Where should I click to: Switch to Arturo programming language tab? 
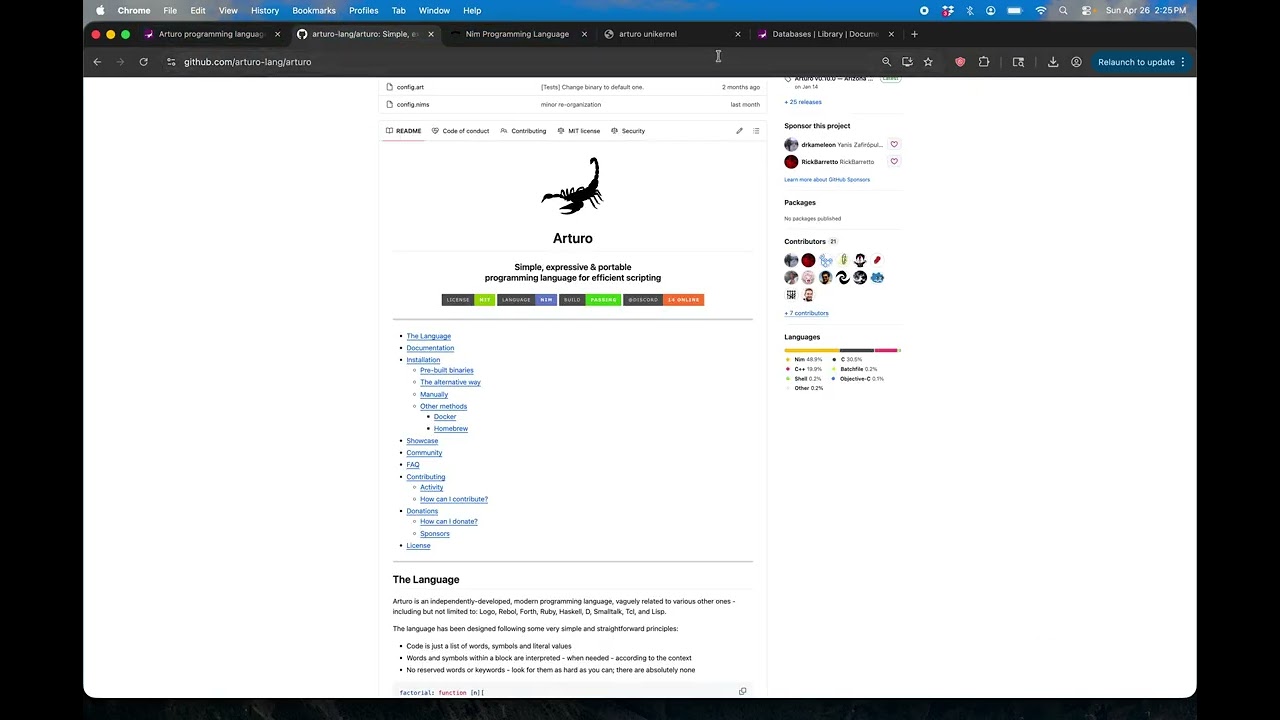coord(211,34)
